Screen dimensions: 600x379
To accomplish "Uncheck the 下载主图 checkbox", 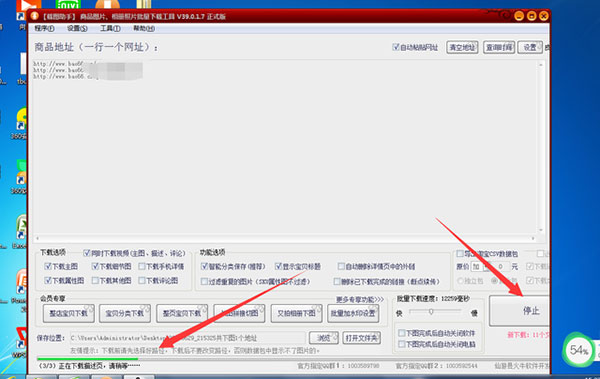I will point(48,266).
